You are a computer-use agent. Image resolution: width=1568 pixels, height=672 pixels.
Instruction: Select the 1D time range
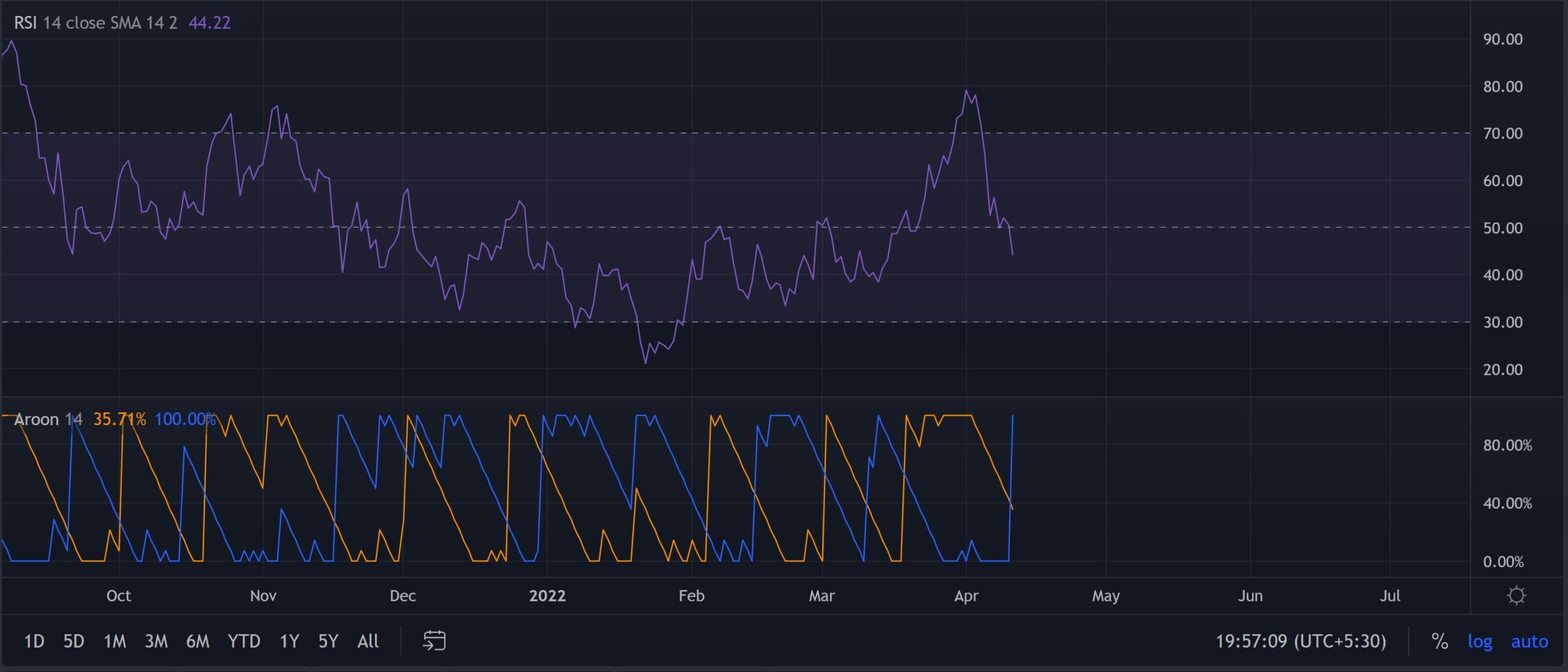[34, 641]
